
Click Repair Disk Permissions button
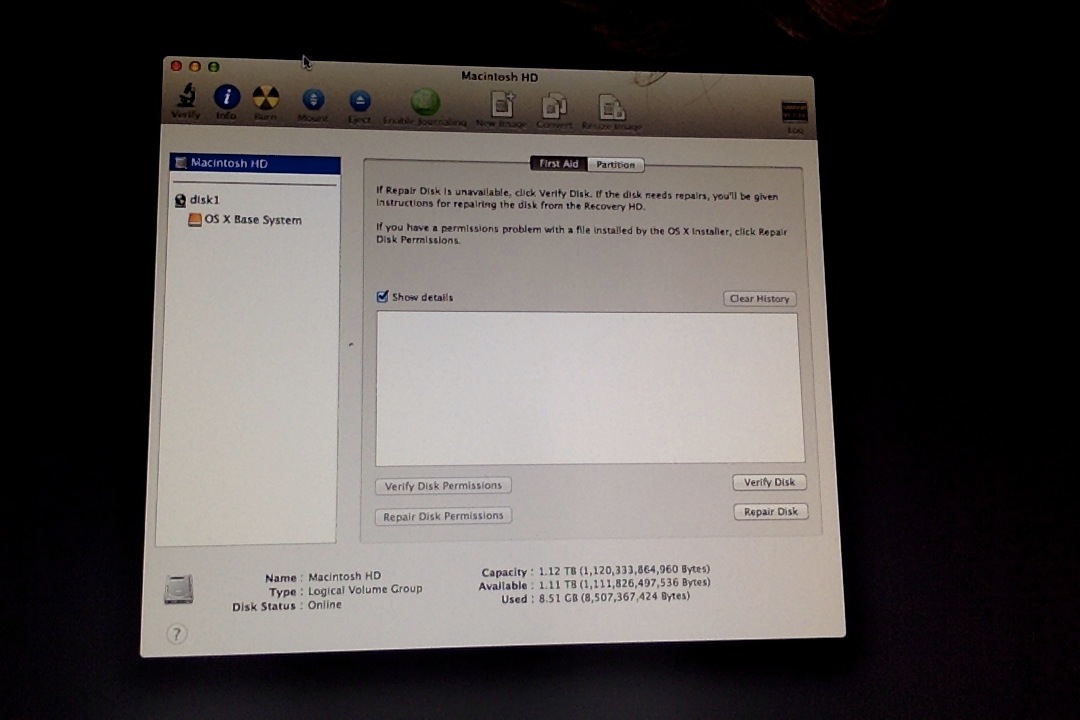[443, 516]
